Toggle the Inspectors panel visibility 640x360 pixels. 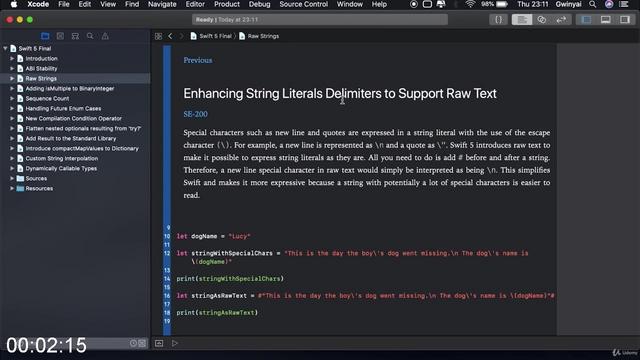[x=625, y=20]
